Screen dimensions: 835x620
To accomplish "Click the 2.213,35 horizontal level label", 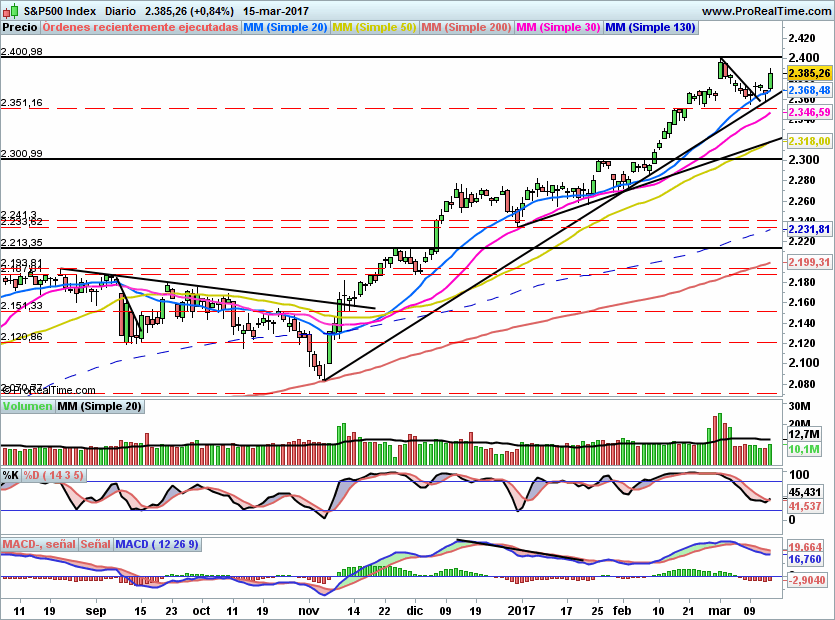I will click(22, 243).
